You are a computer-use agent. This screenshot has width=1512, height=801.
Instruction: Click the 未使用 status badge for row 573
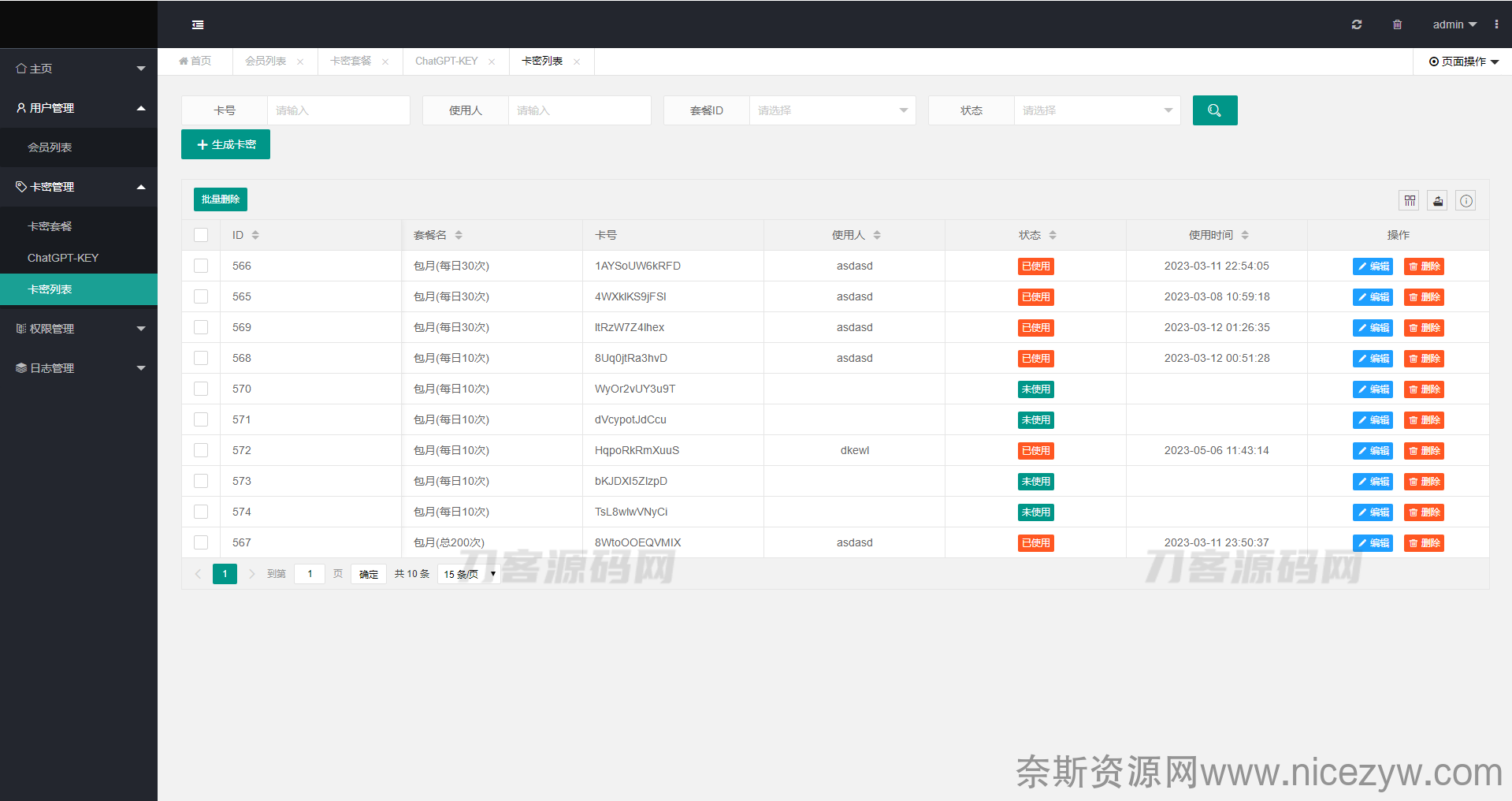point(1035,482)
